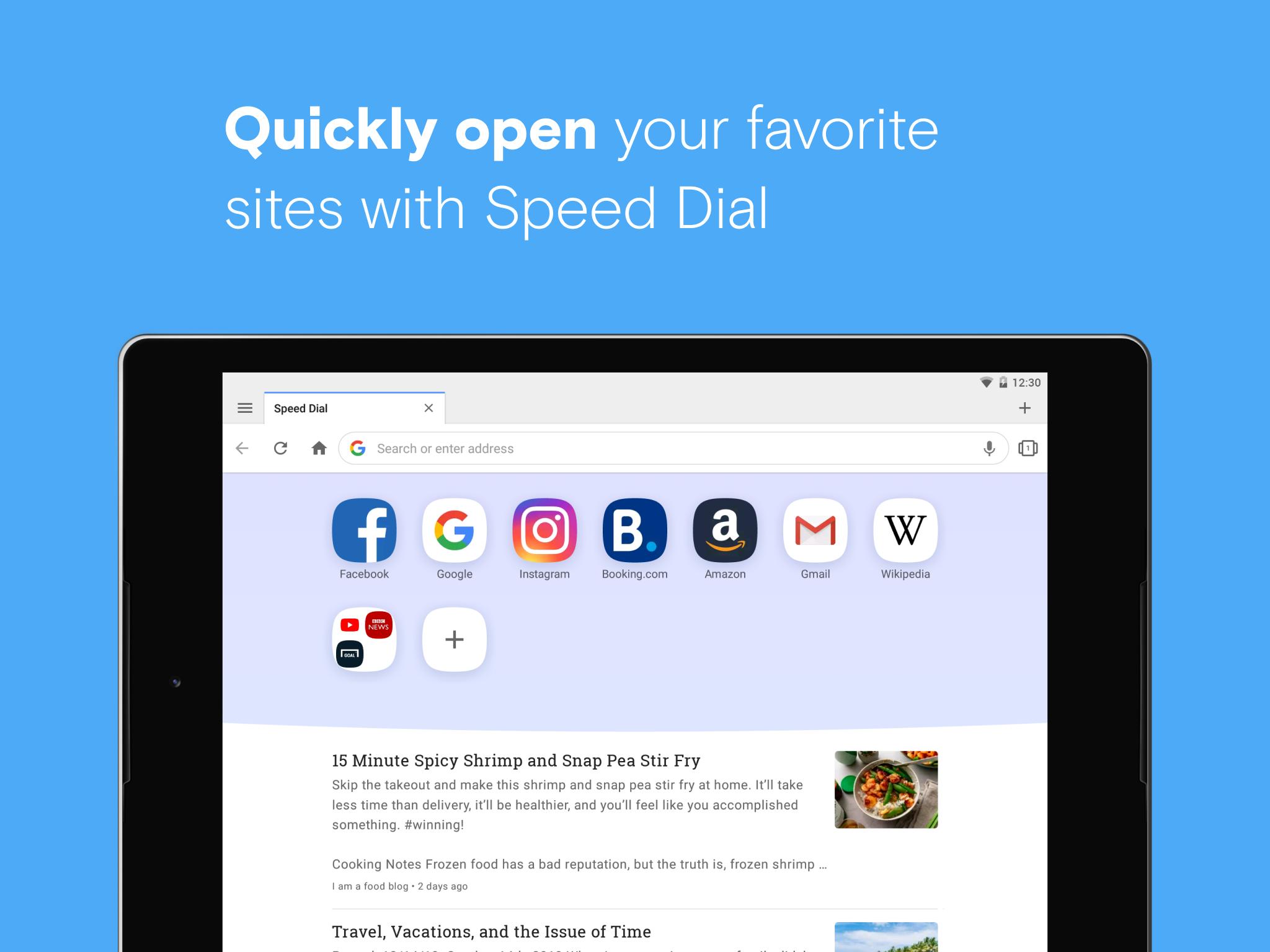Toggle the microphone voice search icon
The width and height of the screenshot is (1270, 952).
[x=989, y=448]
